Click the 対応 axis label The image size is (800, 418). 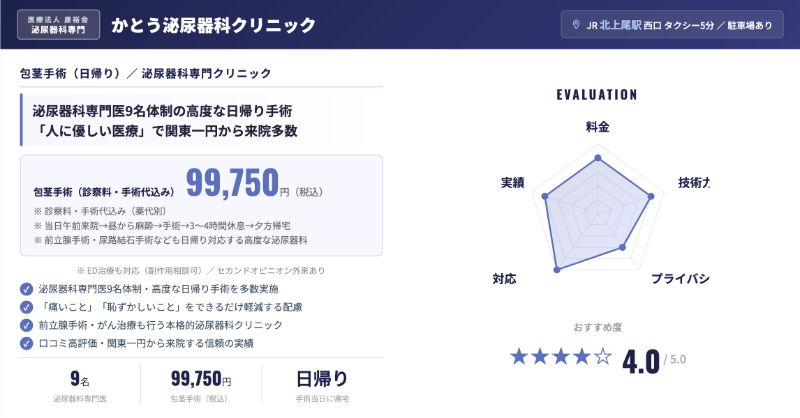504,277
